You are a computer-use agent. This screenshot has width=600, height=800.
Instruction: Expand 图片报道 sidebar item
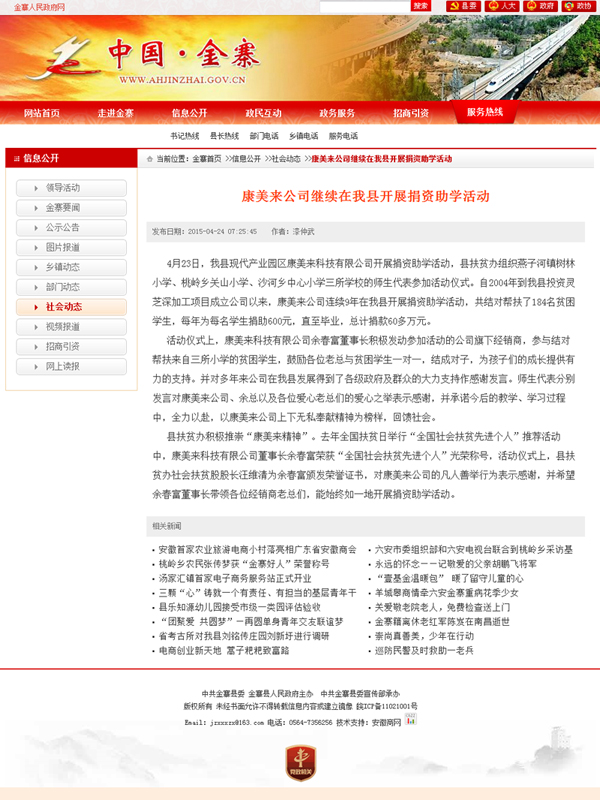pos(71,247)
